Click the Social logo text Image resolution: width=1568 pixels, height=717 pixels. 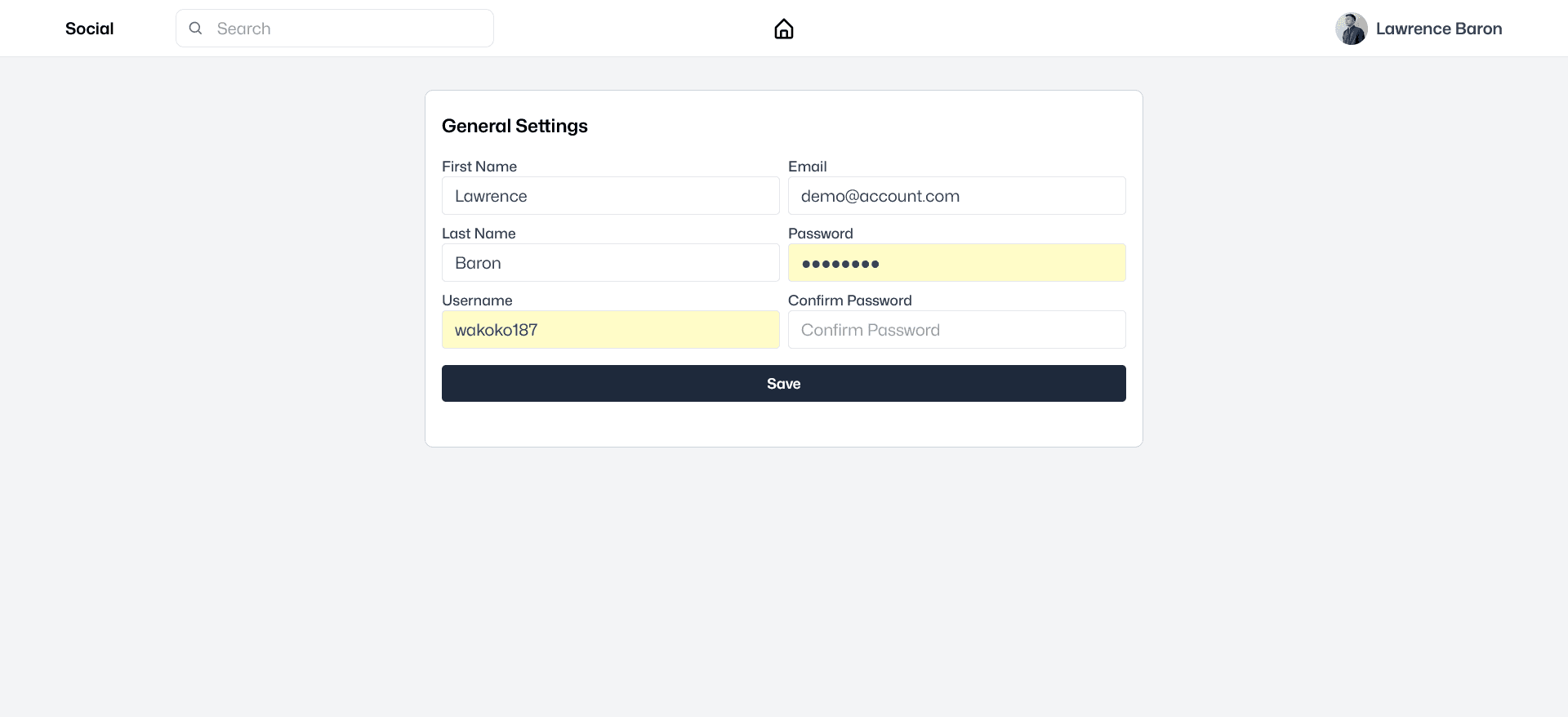click(90, 29)
